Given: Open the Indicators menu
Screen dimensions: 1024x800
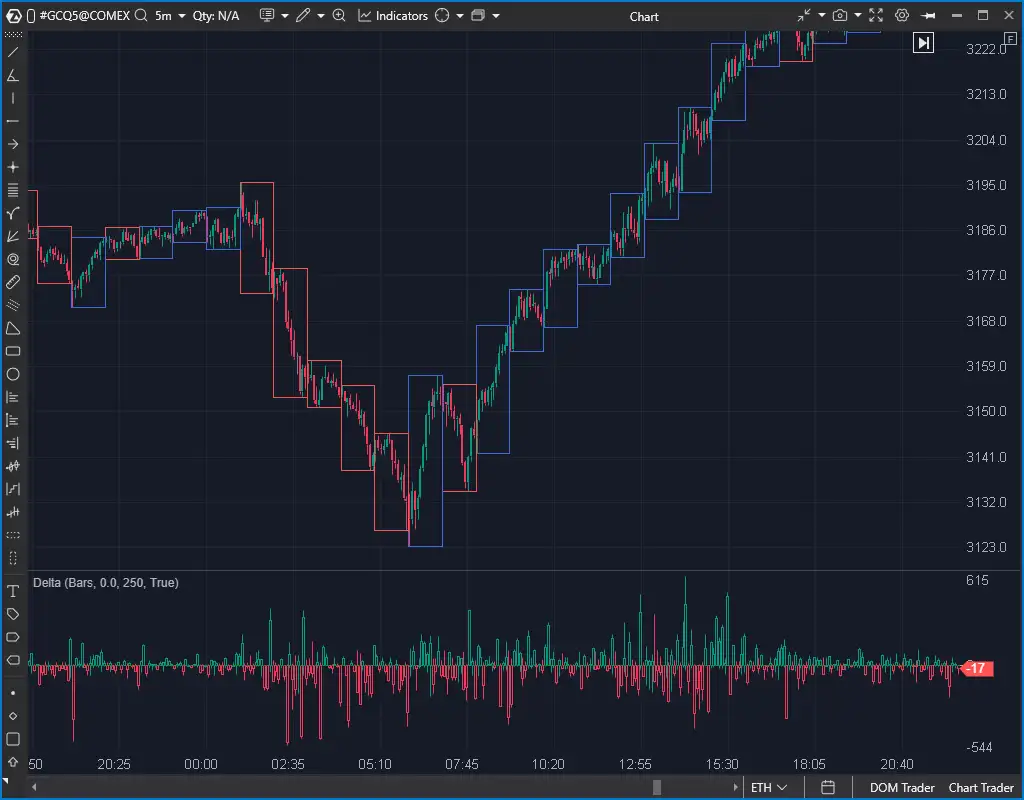Looking at the screenshot, I should tap(392, 16).
